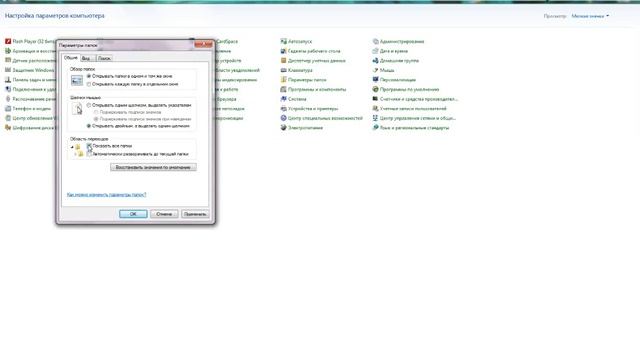Open Панель задач и меню Пуск icon

click(8, 80)
